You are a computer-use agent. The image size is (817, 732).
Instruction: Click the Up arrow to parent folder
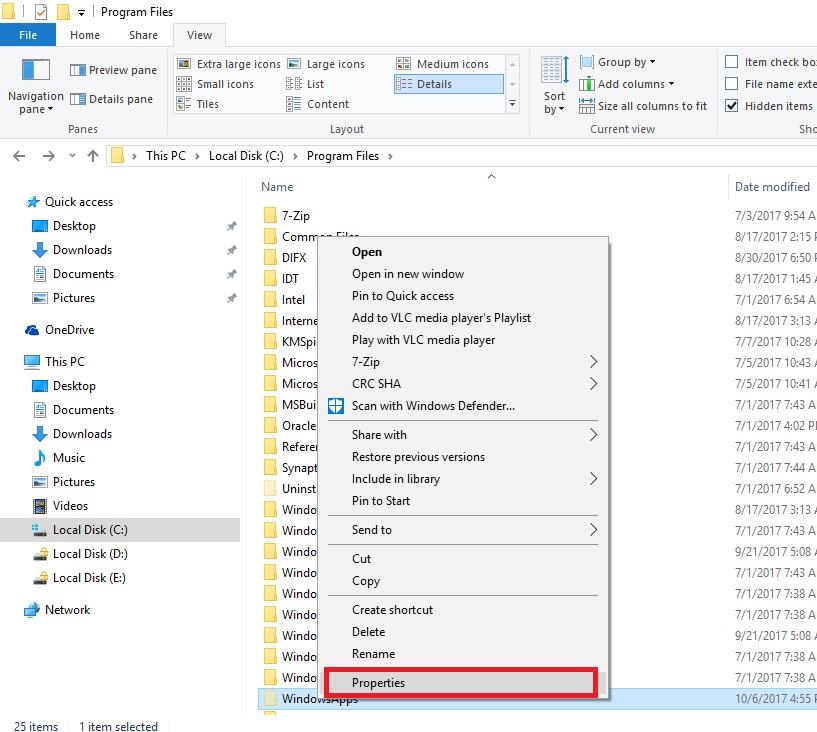93,155
